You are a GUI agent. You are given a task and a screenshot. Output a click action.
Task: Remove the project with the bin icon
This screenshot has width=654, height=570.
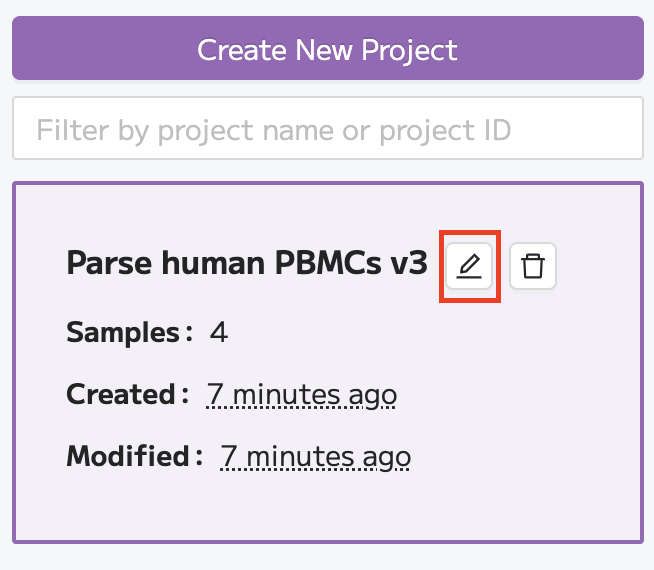tap(533, 266)
